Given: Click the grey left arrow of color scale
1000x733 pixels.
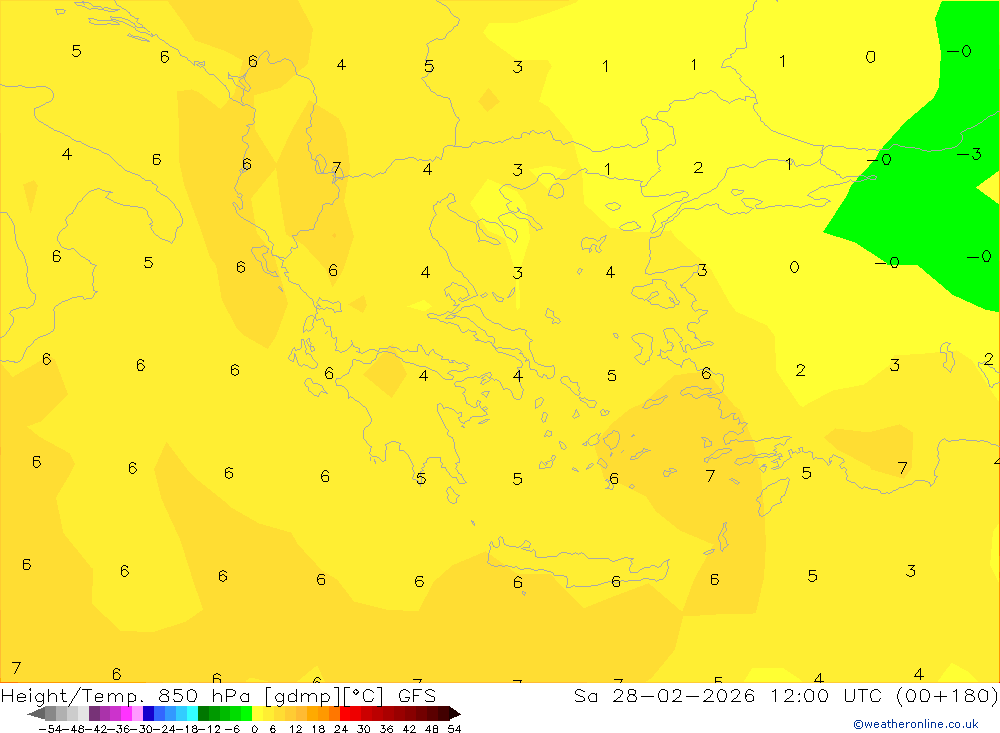Looking at the screenshot, I should [36, 713].
